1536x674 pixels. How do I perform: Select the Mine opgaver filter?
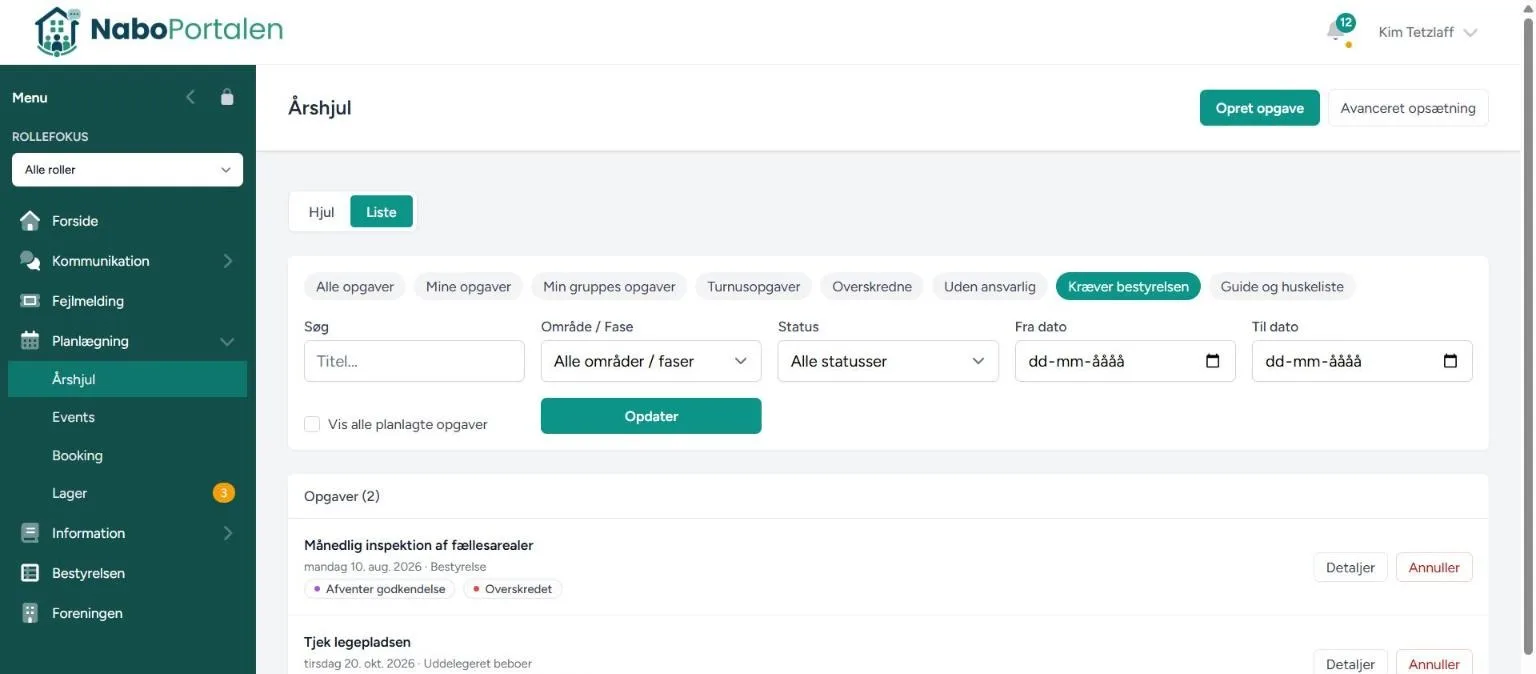click(468, 287)
